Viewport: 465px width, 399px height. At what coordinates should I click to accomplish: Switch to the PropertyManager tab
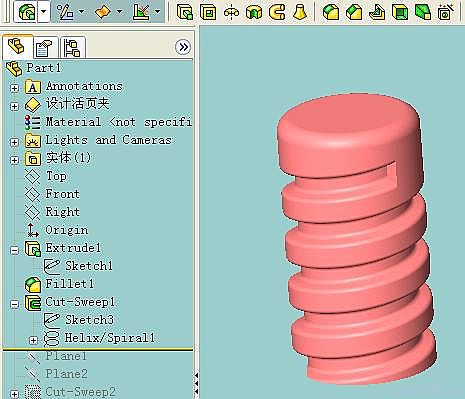45,47
